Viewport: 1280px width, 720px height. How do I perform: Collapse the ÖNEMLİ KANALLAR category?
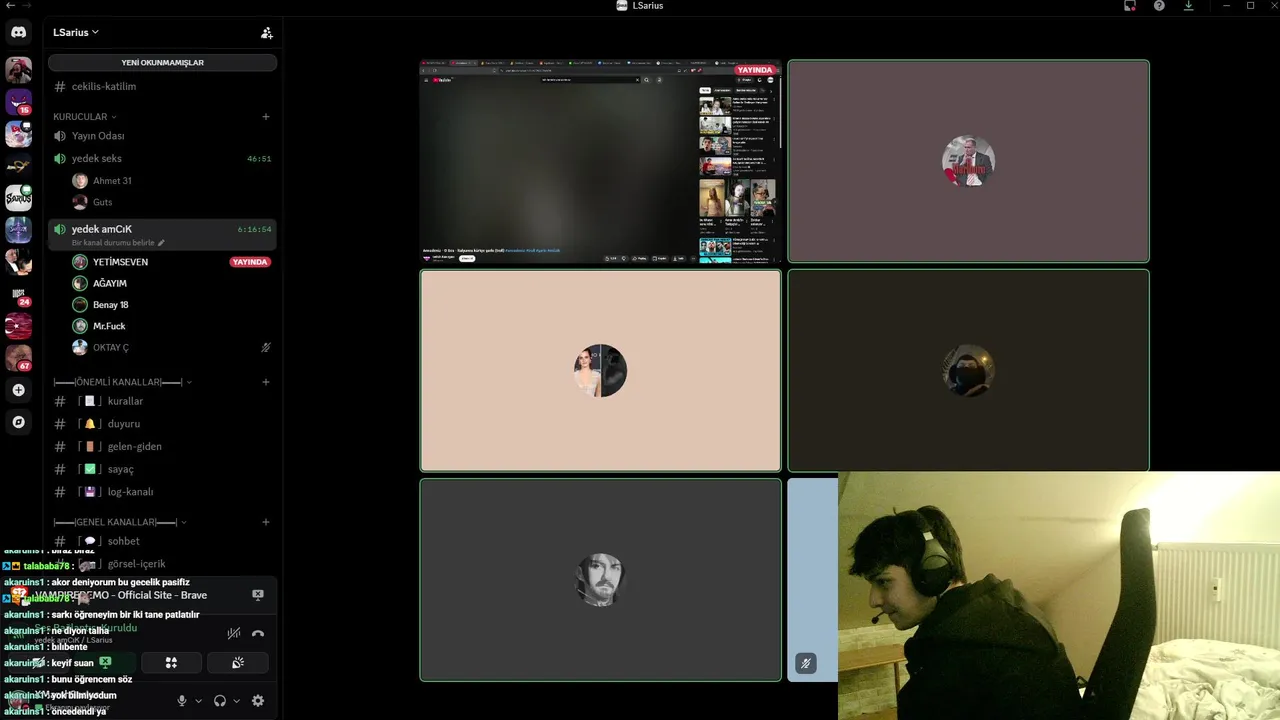pos(122,382)
